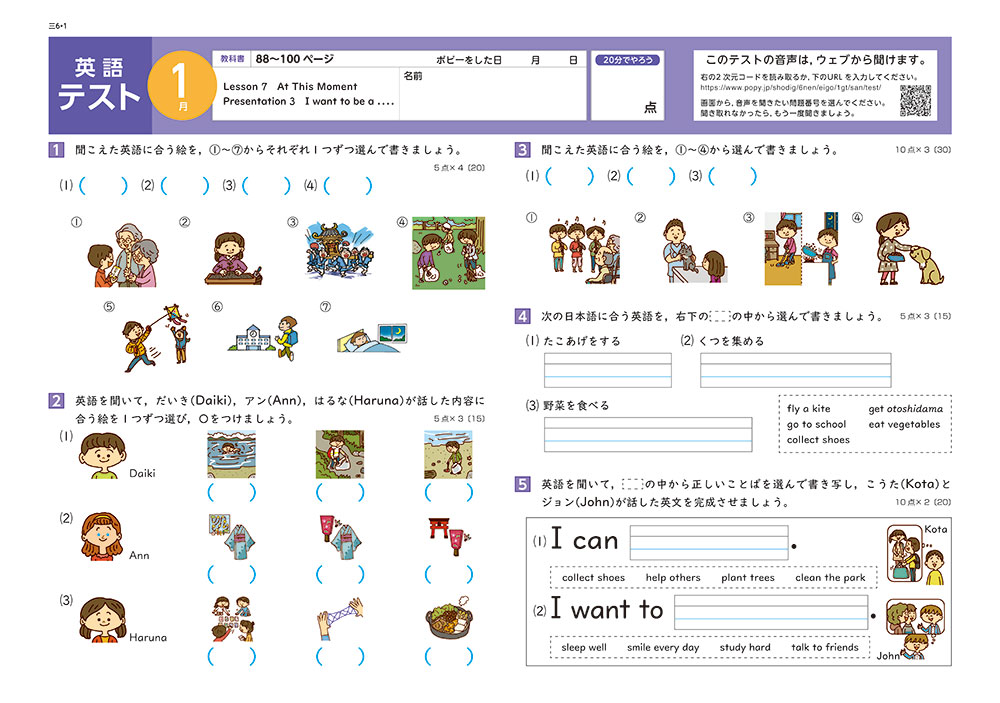The width and height of the screenshot is (1000, 703).
Task: Click writing lines for くつを集める
Action: (x=795, y=370)
